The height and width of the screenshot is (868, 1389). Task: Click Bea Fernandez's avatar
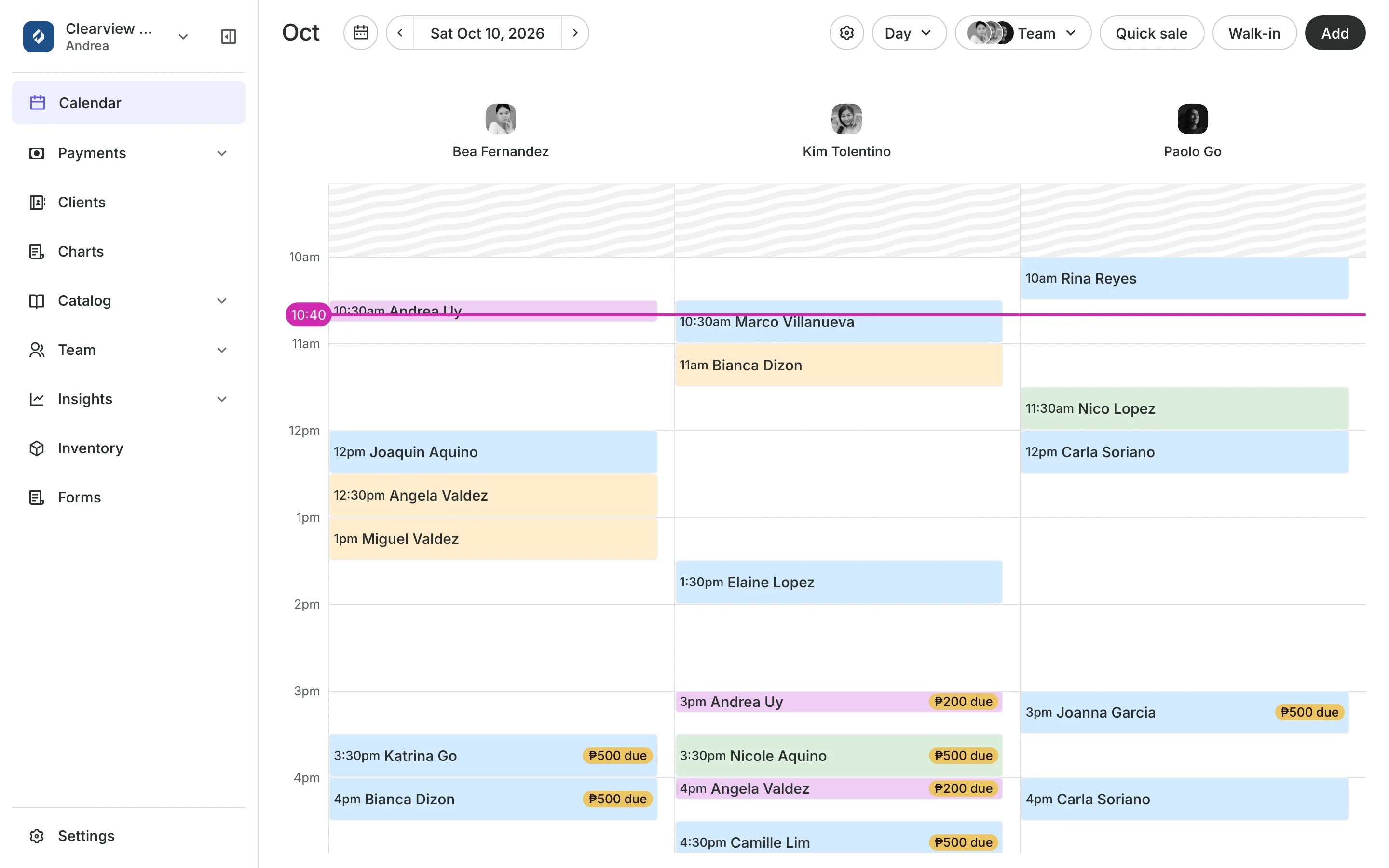[501, 119]
